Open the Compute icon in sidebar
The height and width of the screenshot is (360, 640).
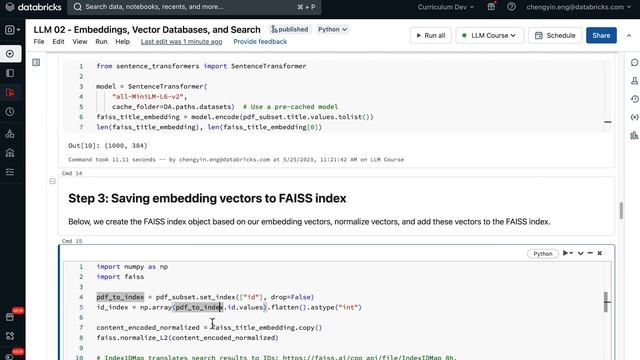(10, 153)
